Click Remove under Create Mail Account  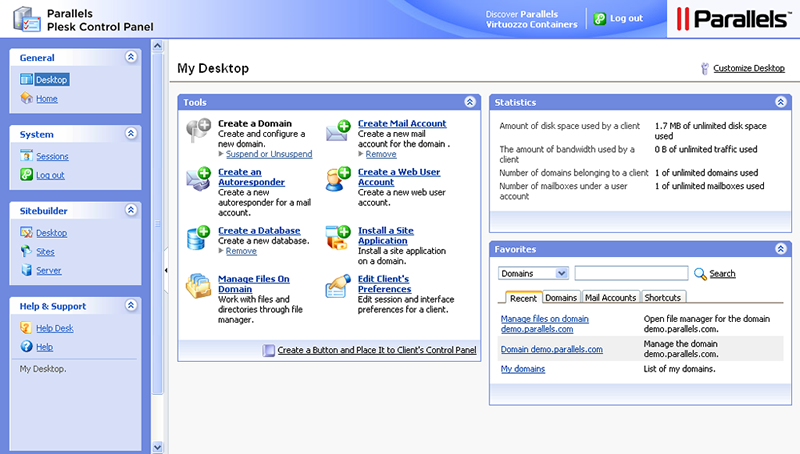[x=381, y=154]
